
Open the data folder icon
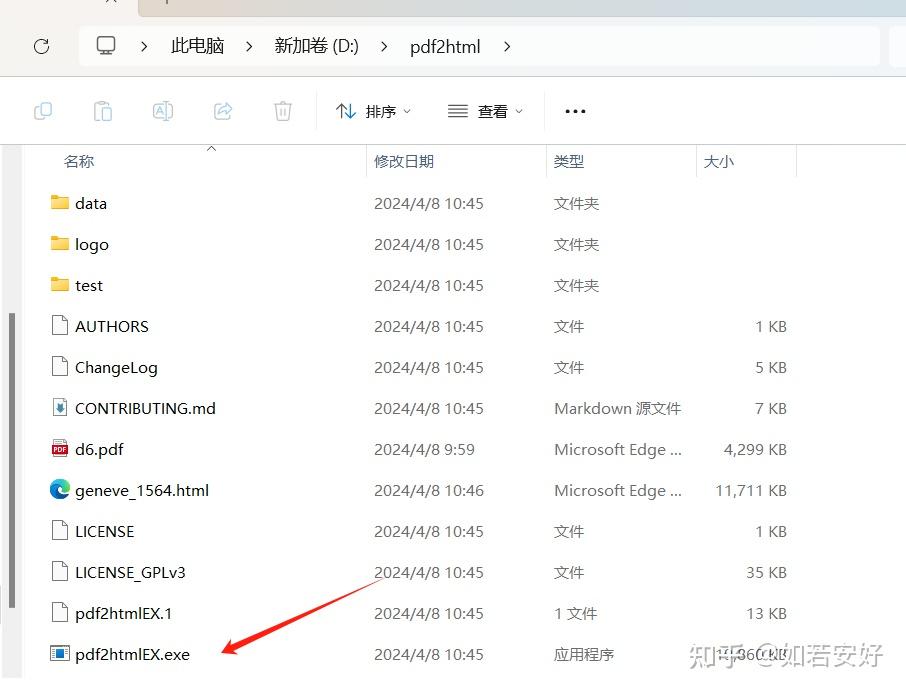59,203
